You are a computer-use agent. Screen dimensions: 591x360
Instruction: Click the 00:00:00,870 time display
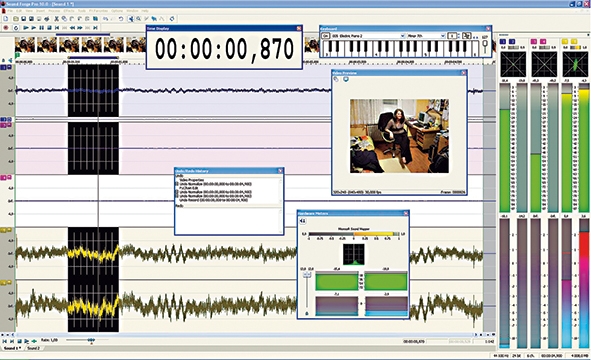tap(224, 49)
